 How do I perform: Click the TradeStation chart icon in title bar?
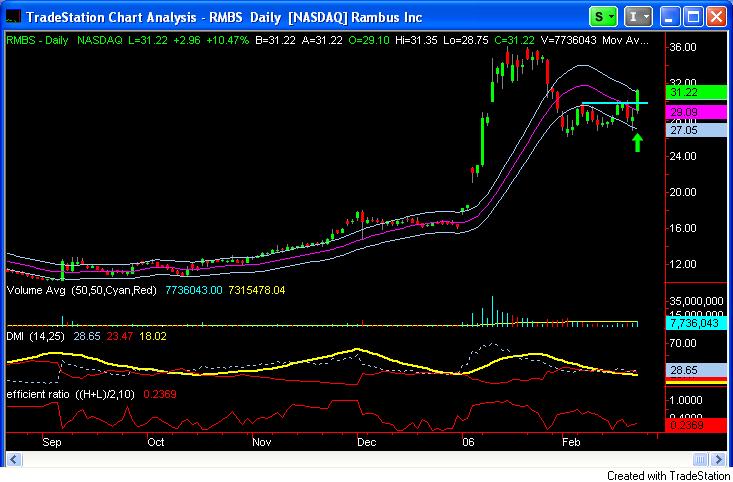[14, 17]
